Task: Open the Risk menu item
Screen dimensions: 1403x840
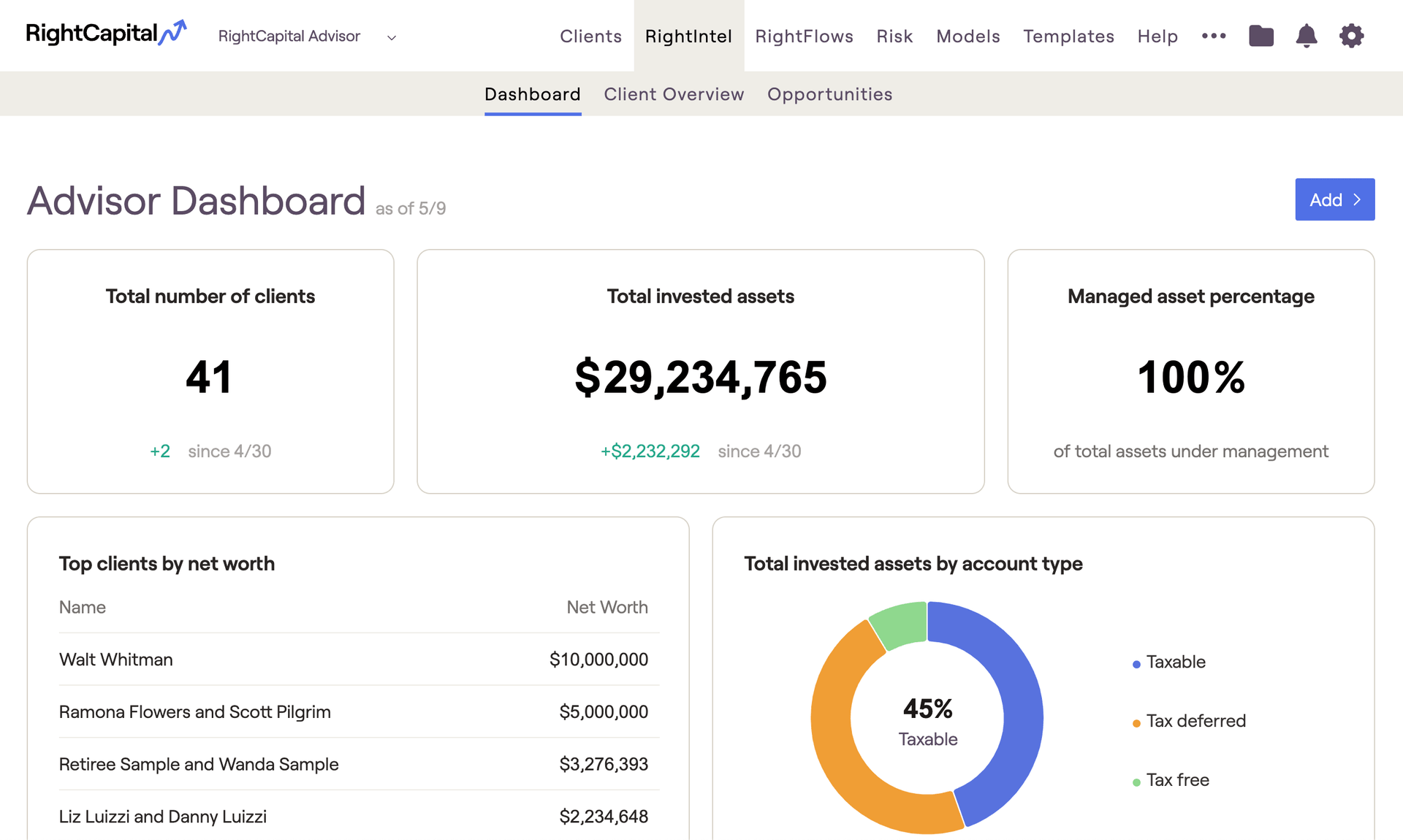Action: pyautogui.click(x=894, y=36)
